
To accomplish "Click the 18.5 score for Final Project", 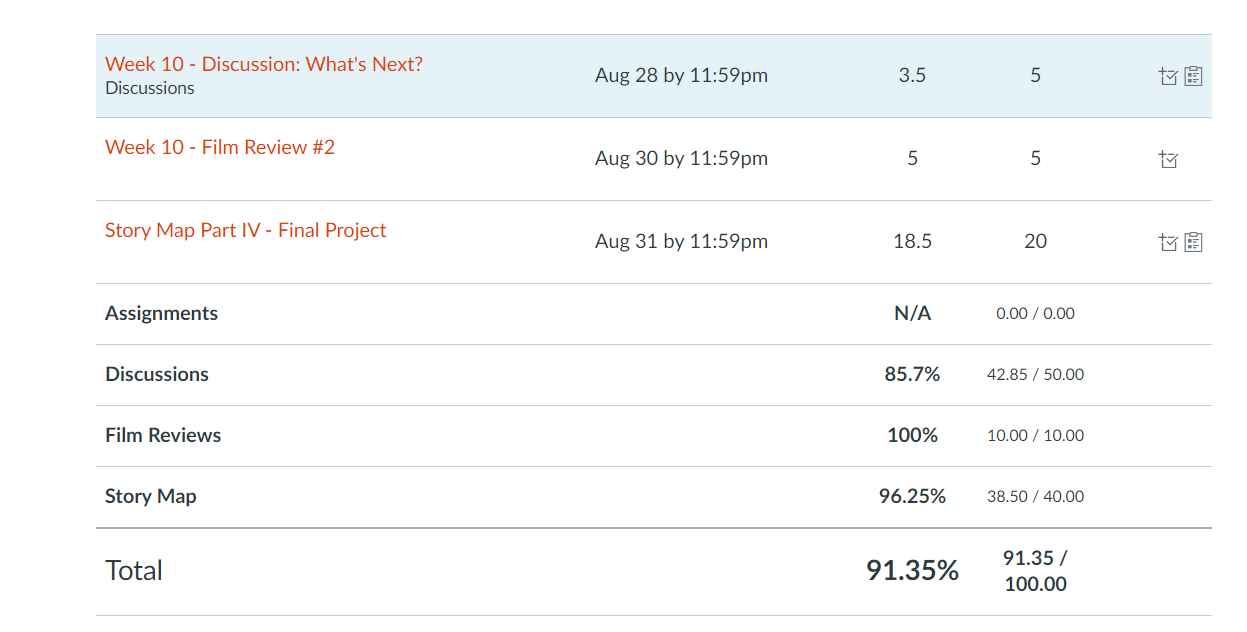I will pyautogui.click(x=912, y=241).
